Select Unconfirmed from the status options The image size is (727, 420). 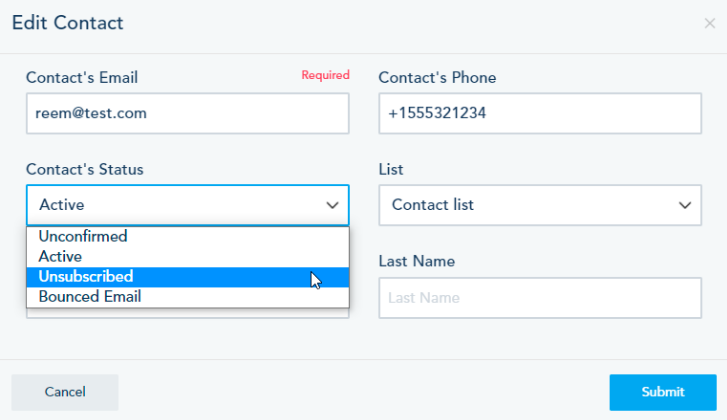pyautogui.click(x=83, y=237)
